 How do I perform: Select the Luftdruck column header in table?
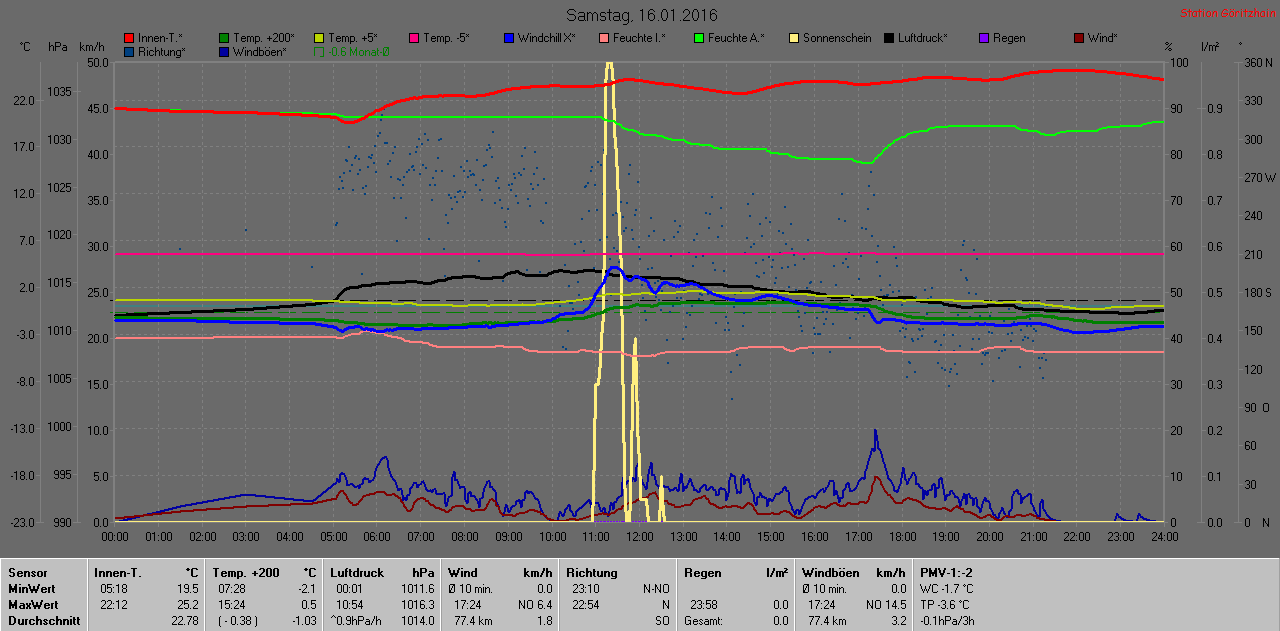coord(353,573)
